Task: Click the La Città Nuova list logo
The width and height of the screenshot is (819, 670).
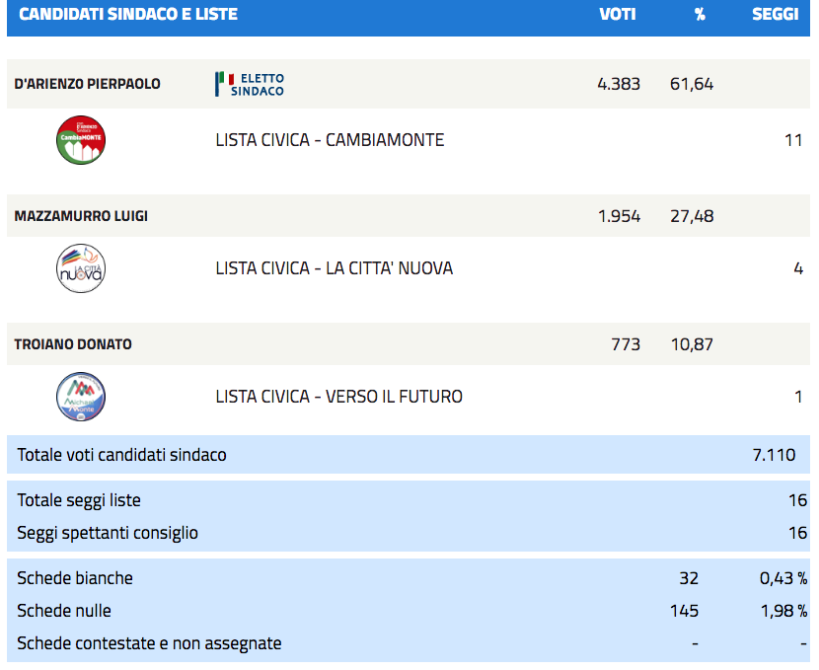Action: [x=81, y=268]
